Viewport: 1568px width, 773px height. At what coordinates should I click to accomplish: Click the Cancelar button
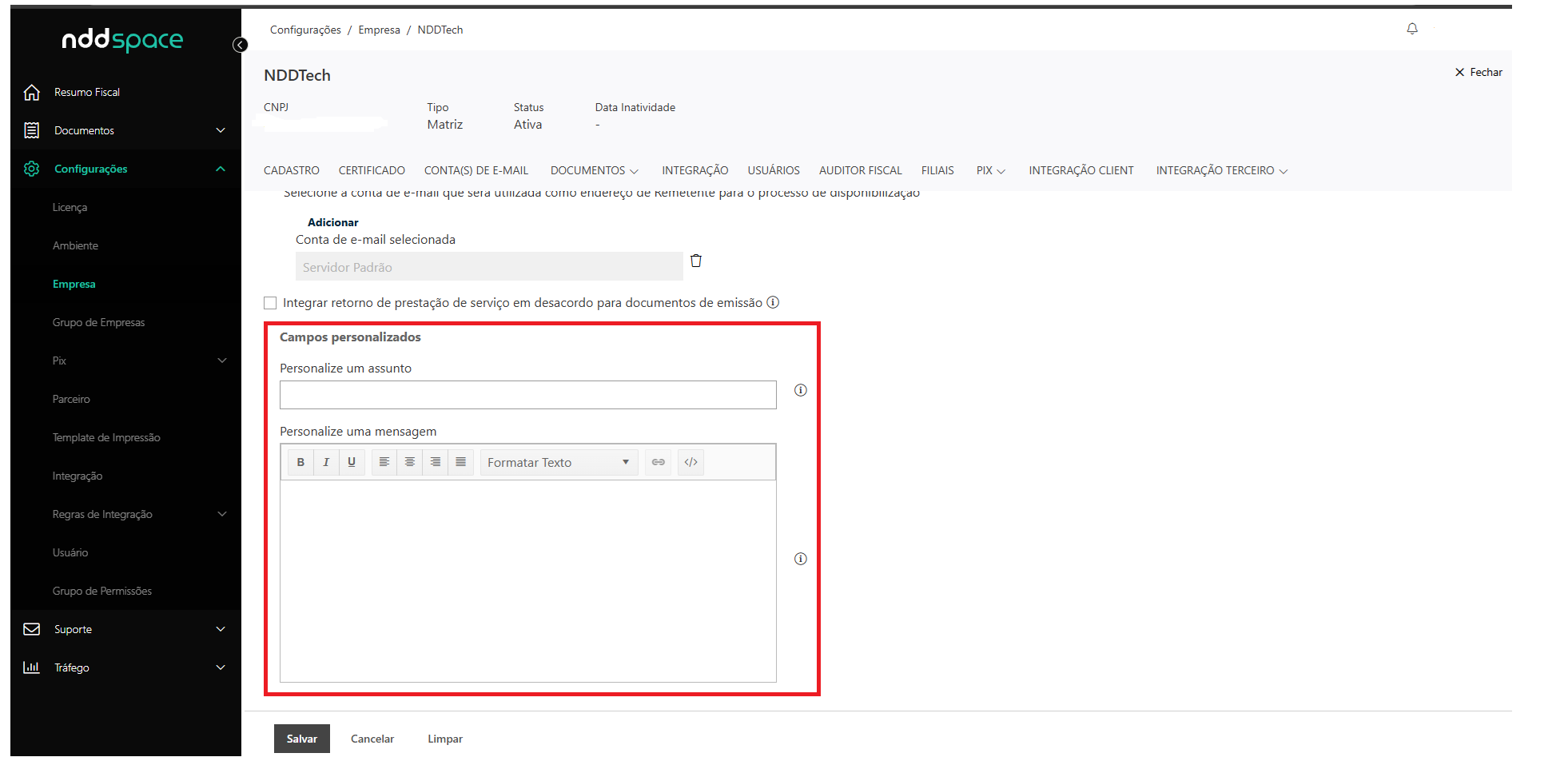pos(372,739)
